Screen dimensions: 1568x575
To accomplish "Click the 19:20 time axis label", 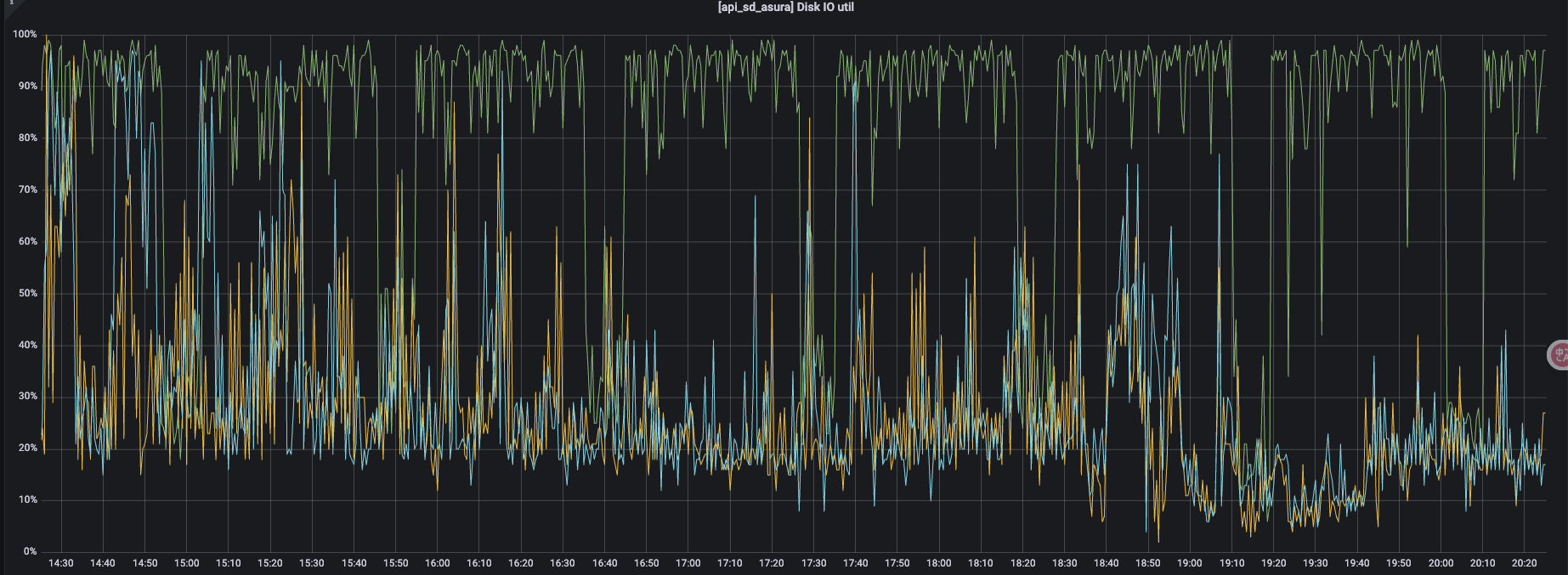I will (x=1274, y=564).
